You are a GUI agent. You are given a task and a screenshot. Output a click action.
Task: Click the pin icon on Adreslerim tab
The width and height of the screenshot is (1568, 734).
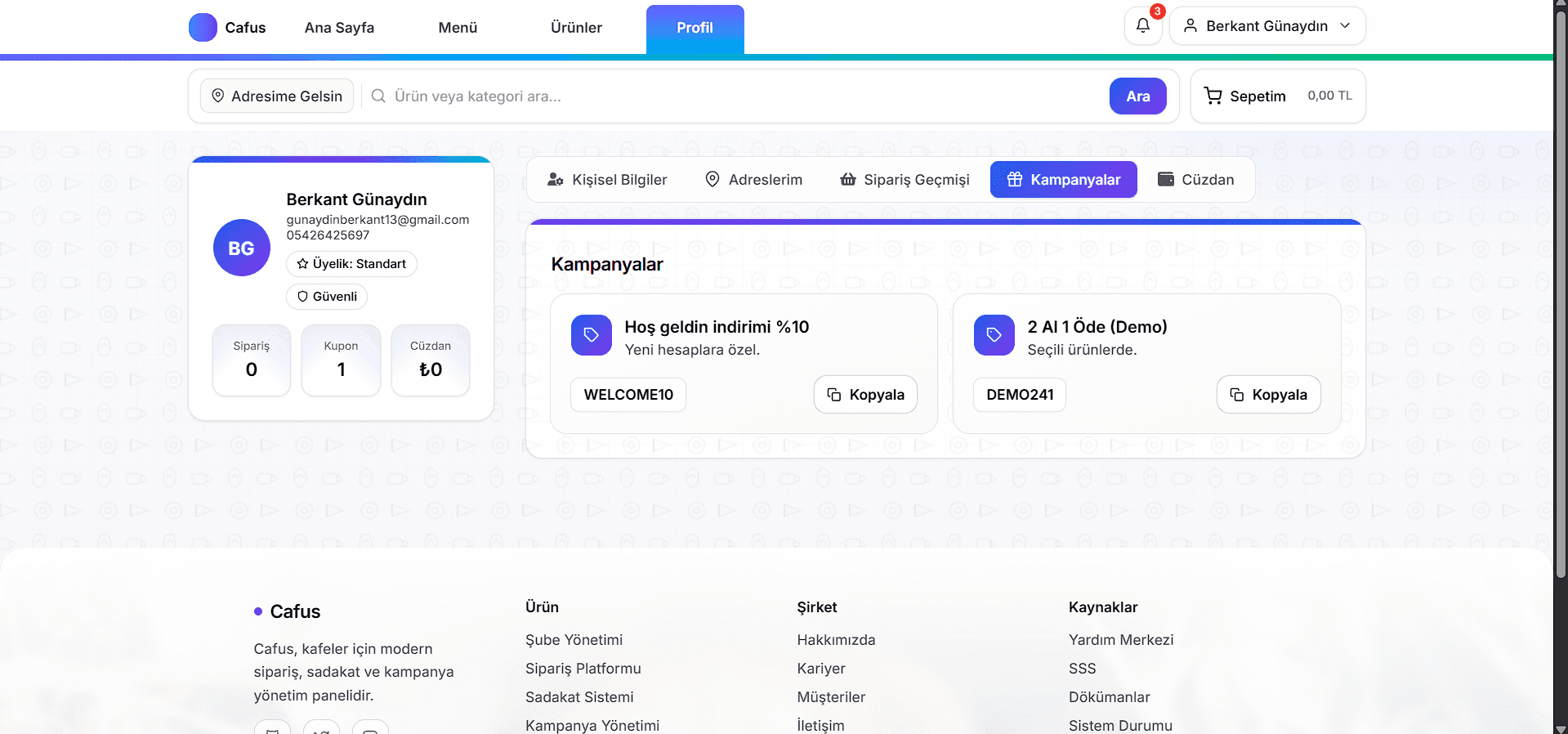[713, 179]
